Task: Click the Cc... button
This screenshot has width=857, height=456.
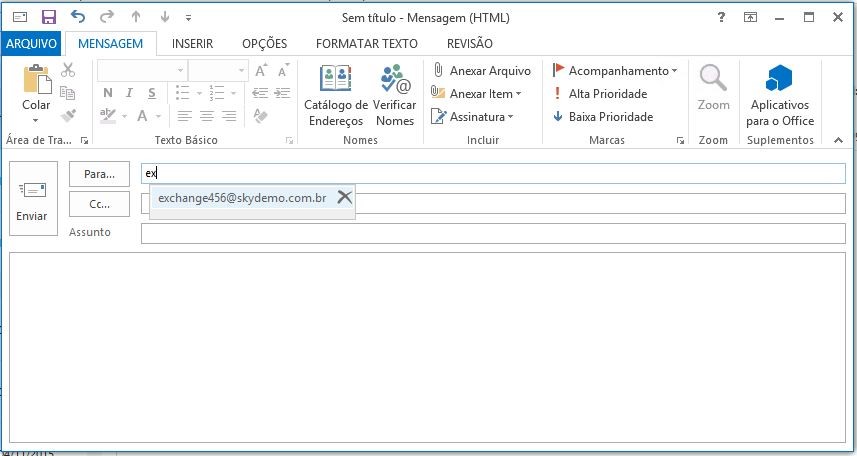Action: tap(99, 204)
